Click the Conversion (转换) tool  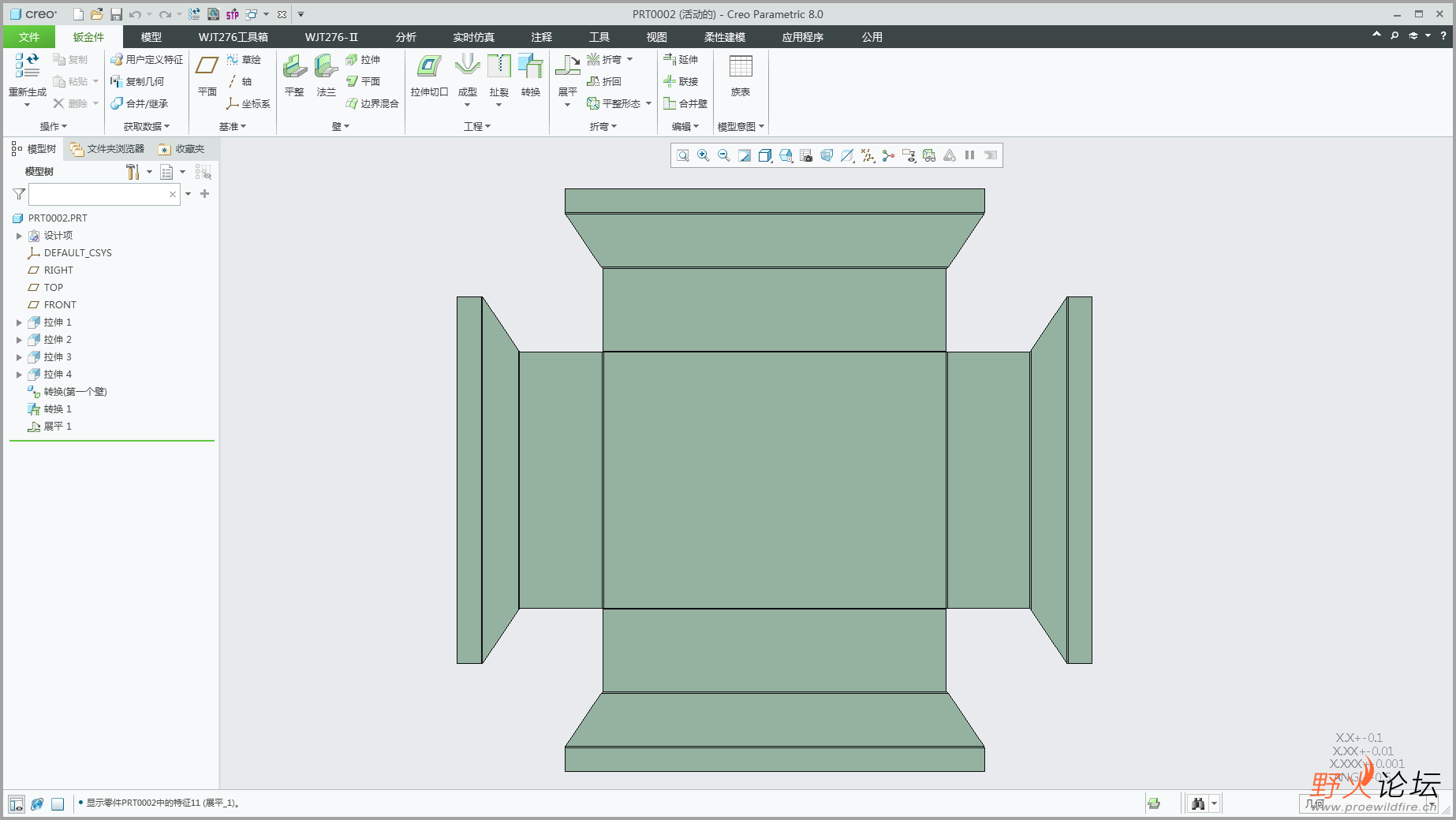531,75
